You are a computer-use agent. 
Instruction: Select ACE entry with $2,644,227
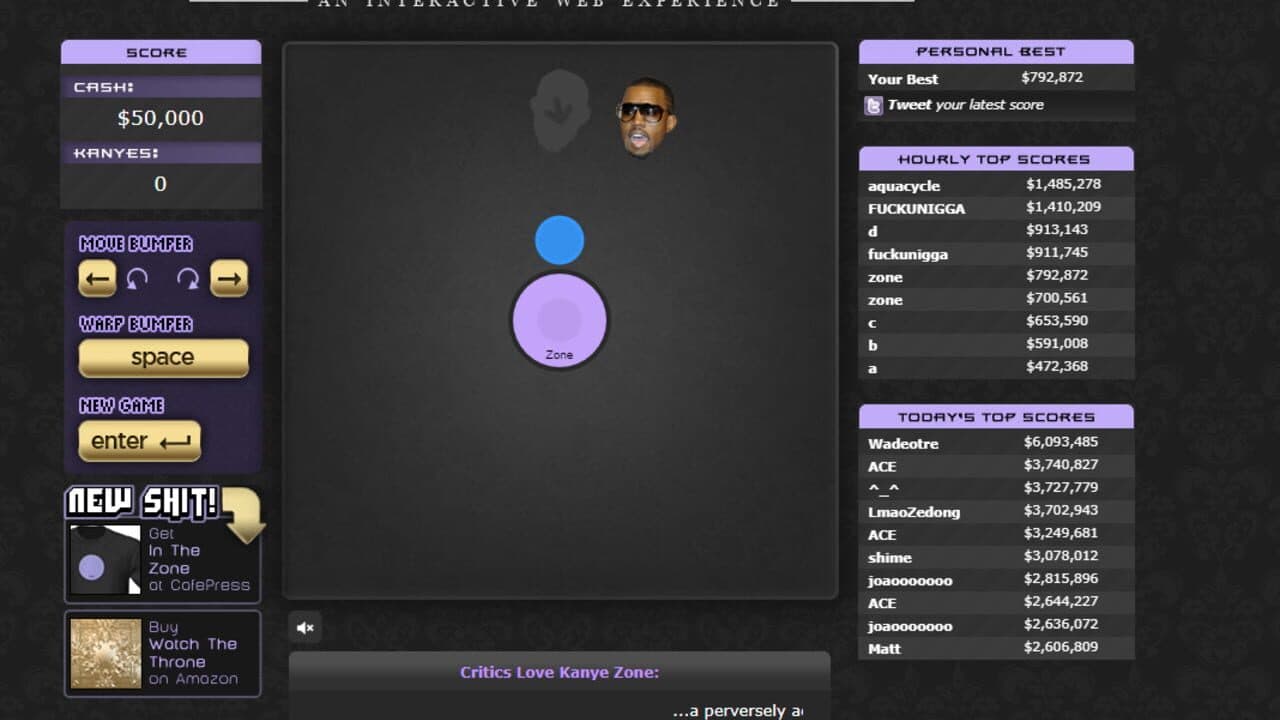click(x=996, y=602)
